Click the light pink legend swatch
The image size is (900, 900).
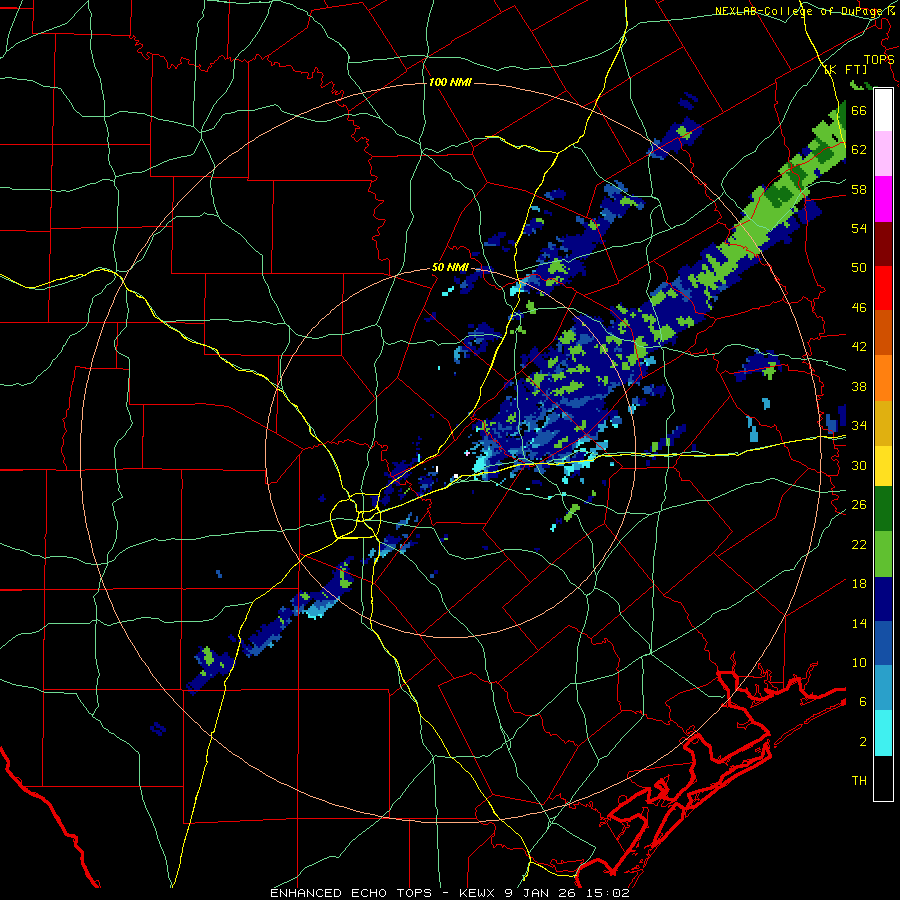(883, 153)
